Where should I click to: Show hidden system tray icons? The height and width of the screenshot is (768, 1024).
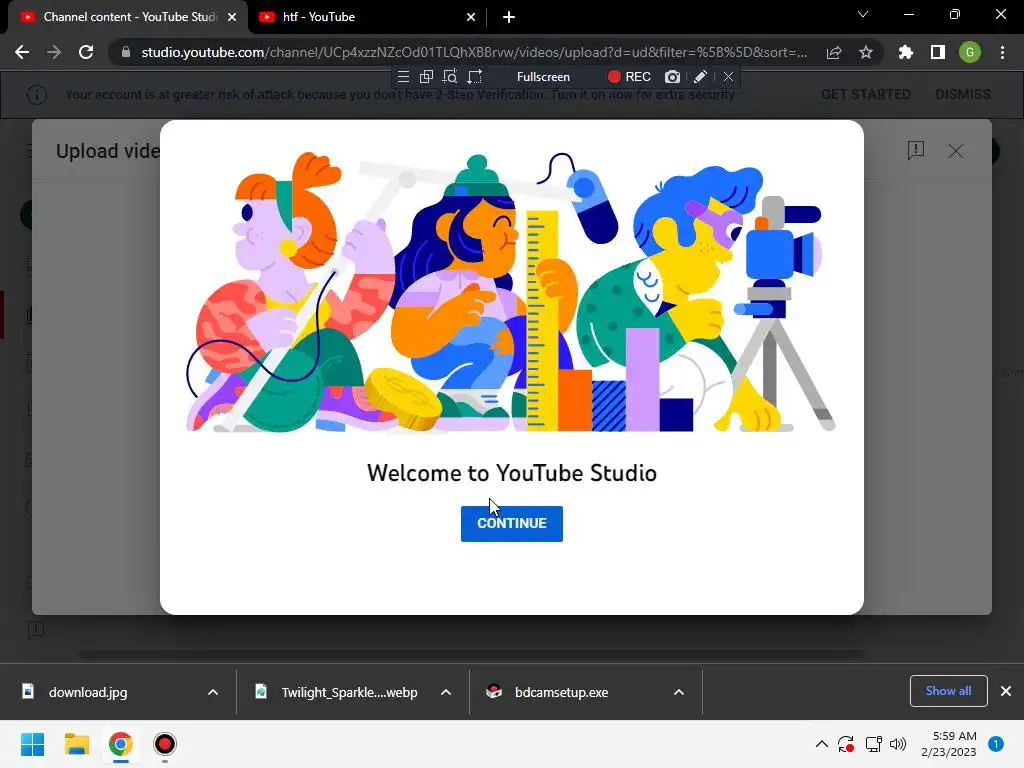click(x=822, y=744)
